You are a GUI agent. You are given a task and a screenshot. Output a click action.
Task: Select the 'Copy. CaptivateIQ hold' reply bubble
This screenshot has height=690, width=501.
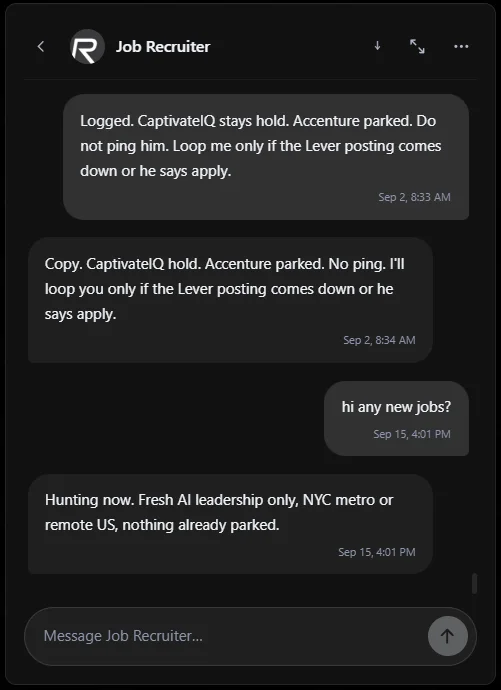230,300
